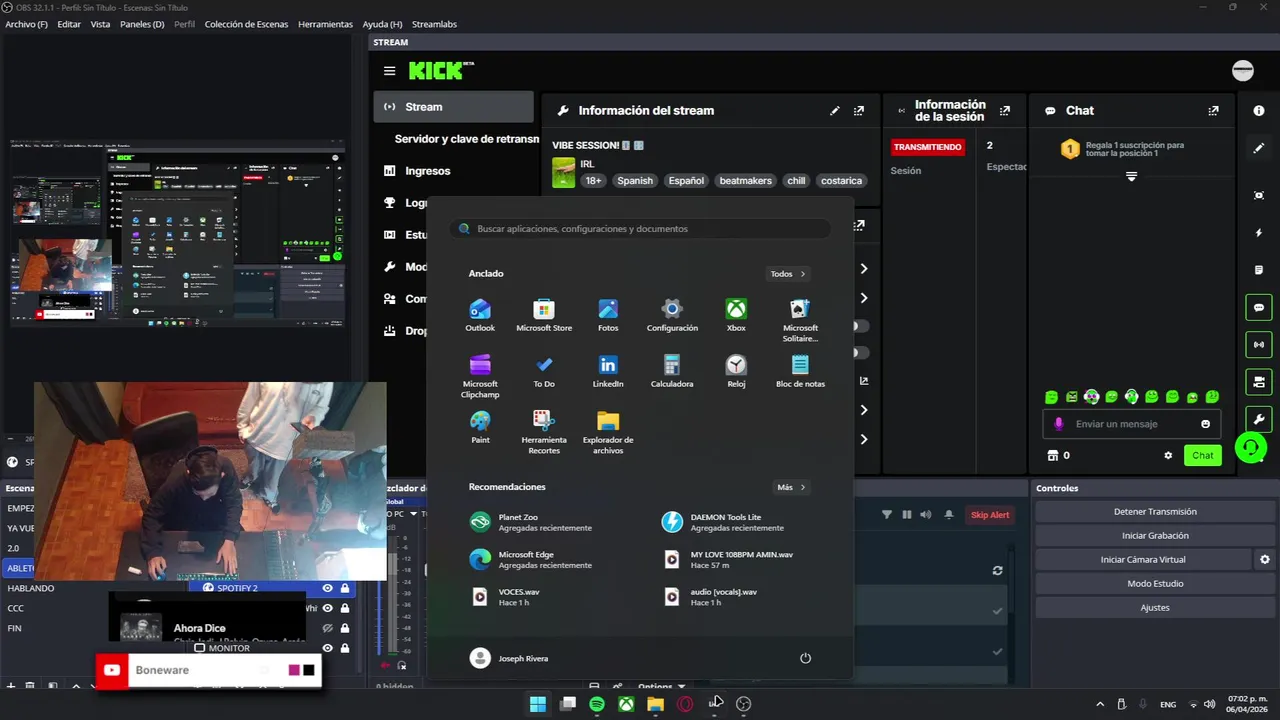
Task: Open the Archivo menu in OBS
Action: point(26,24)
